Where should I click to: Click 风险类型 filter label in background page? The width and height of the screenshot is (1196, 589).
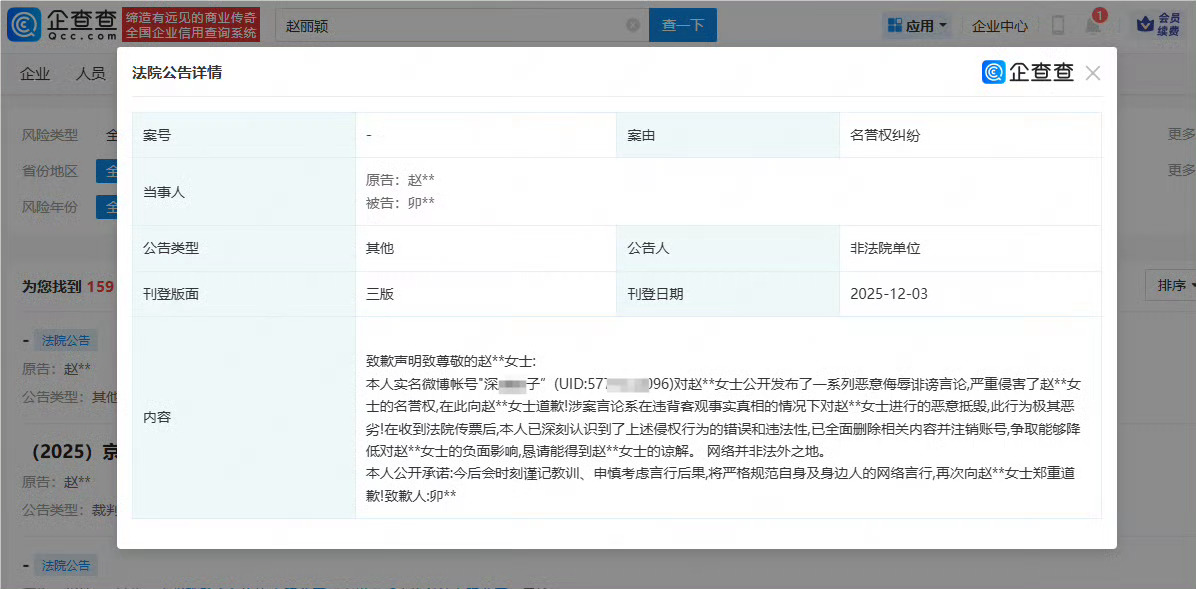[x=50, y=135]
